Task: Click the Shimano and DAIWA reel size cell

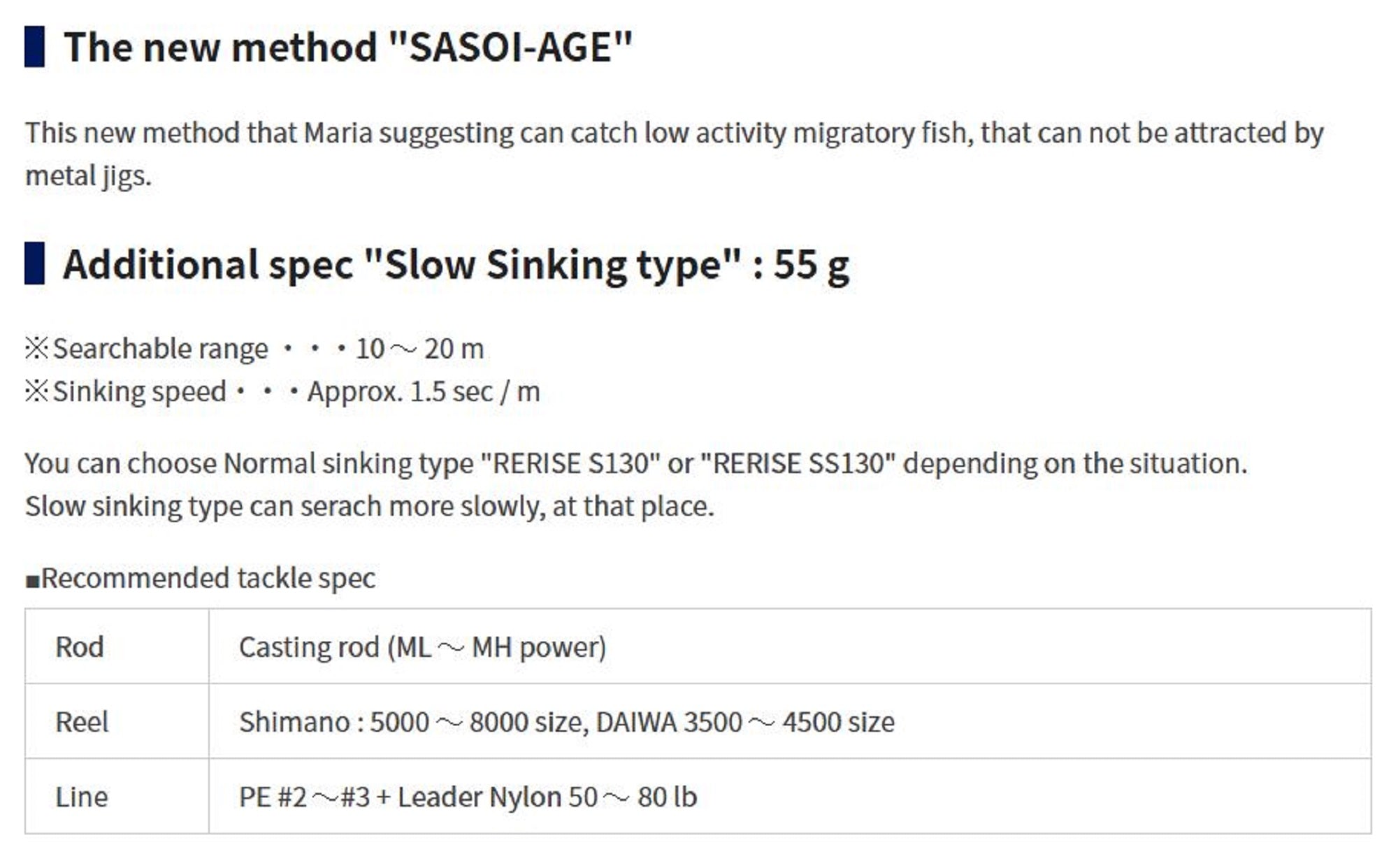Action: coord(566,722)
